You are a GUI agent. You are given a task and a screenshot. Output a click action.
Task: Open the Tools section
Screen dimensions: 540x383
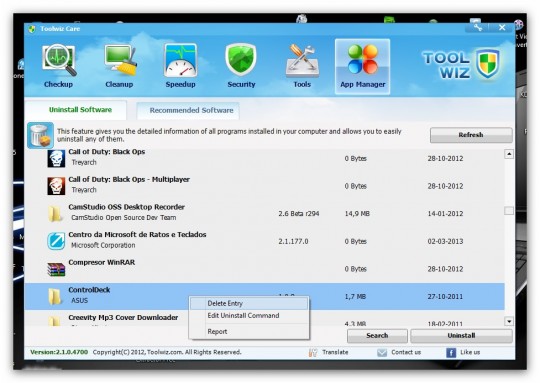click(x=302, y=66)
